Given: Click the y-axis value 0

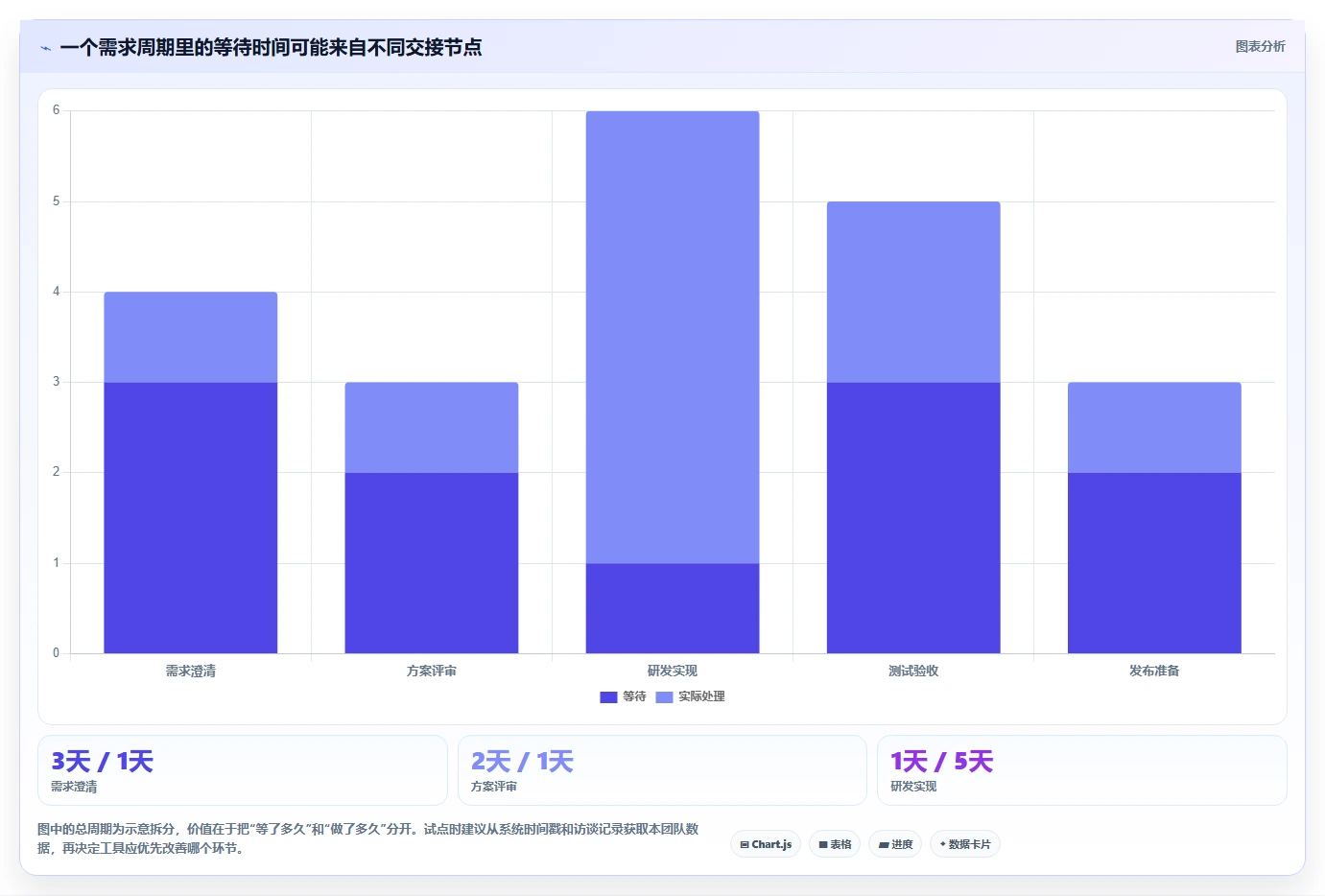Looking at the screenshot, I should 56,653.
